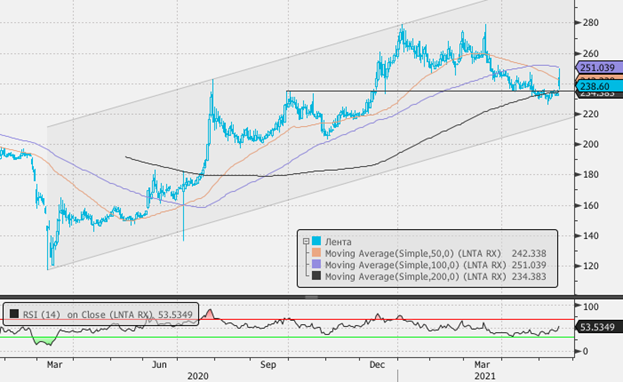Image resolution: width=623 pixels, height=382 pixels.
Task: Click the 160 price axis label
Action: (591, 206)
